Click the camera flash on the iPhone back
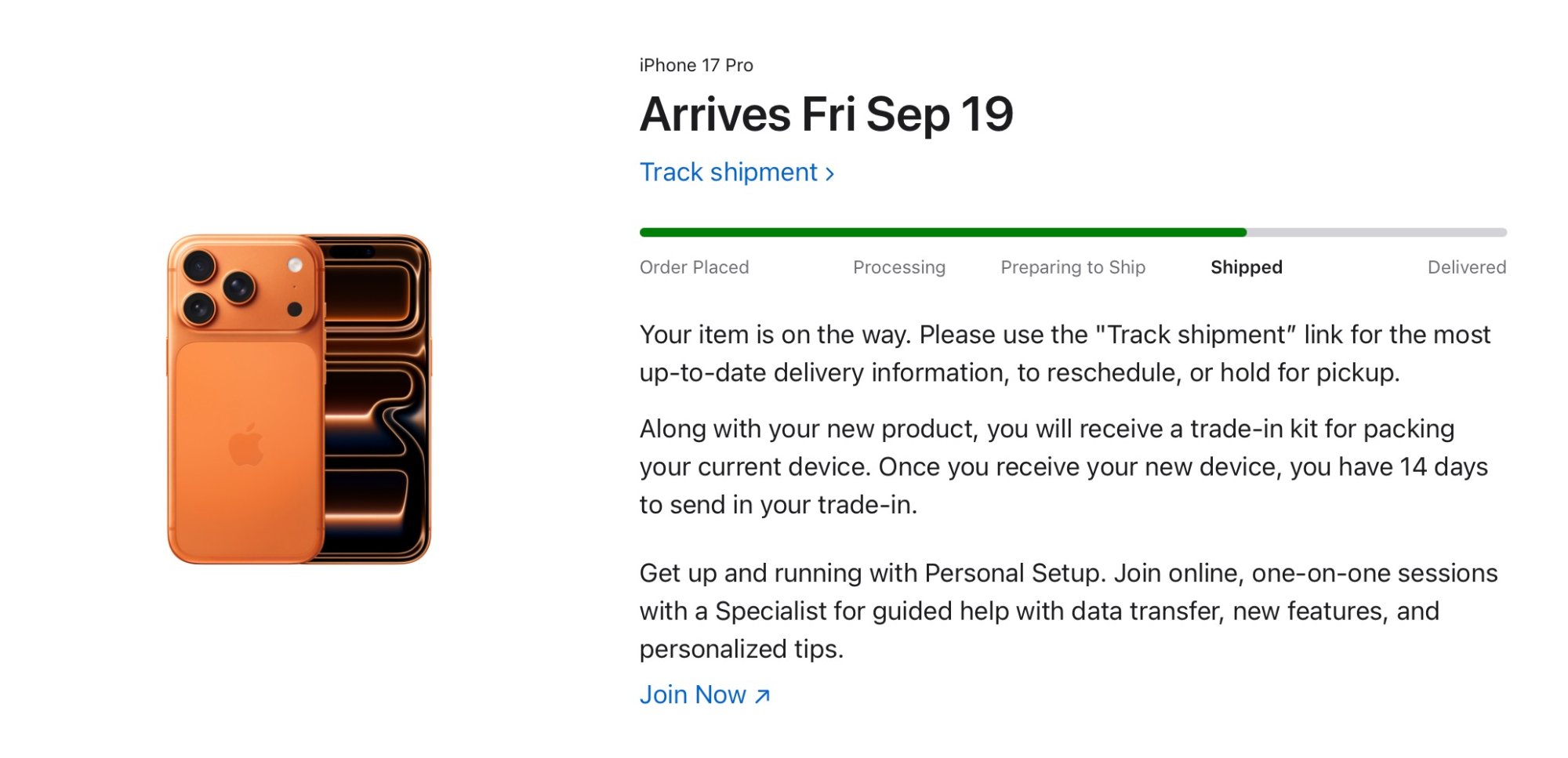The width and height of the screenshot is (1568, 758). 296,266
